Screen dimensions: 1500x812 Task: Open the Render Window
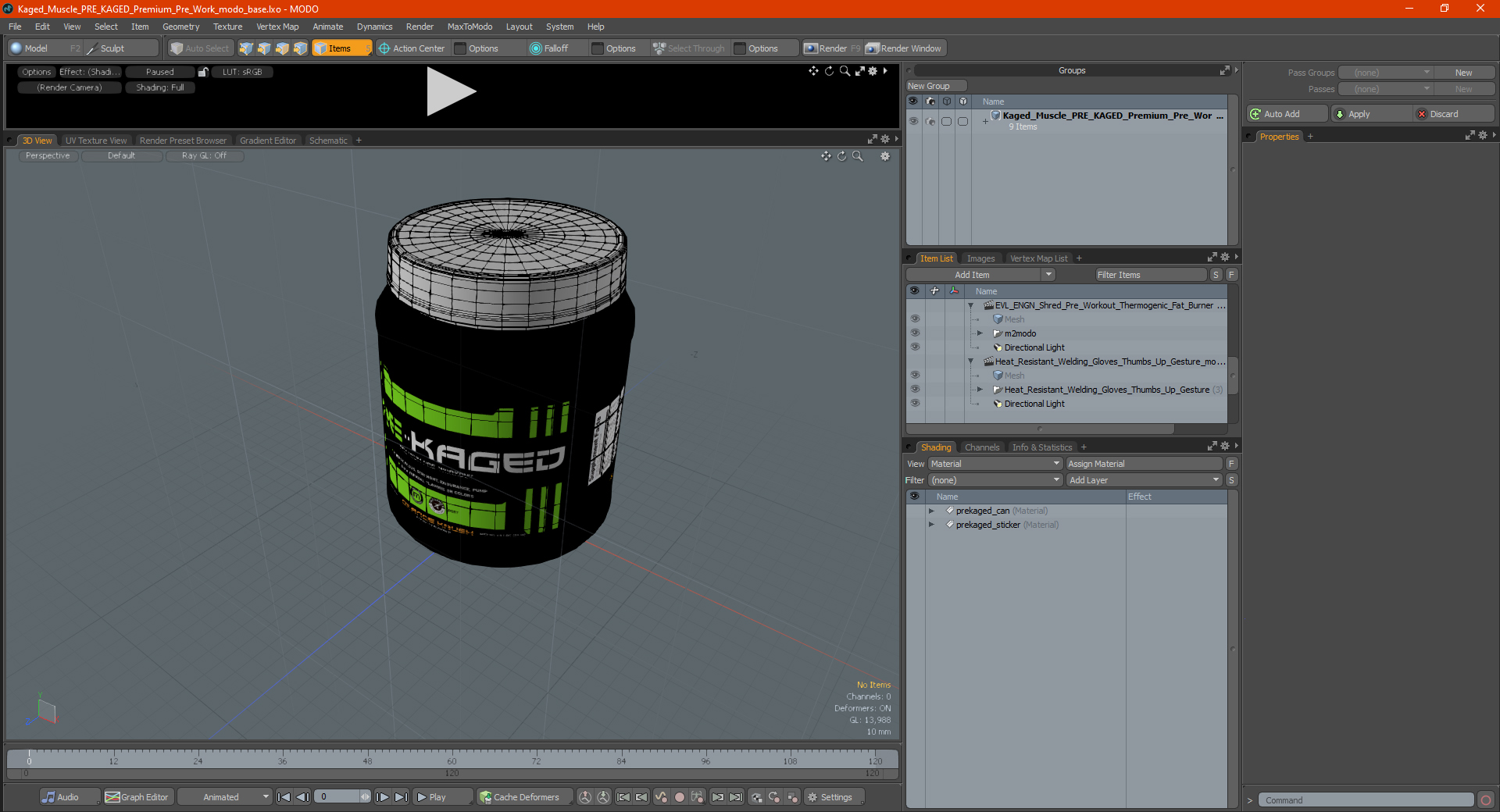pos(904,48)
